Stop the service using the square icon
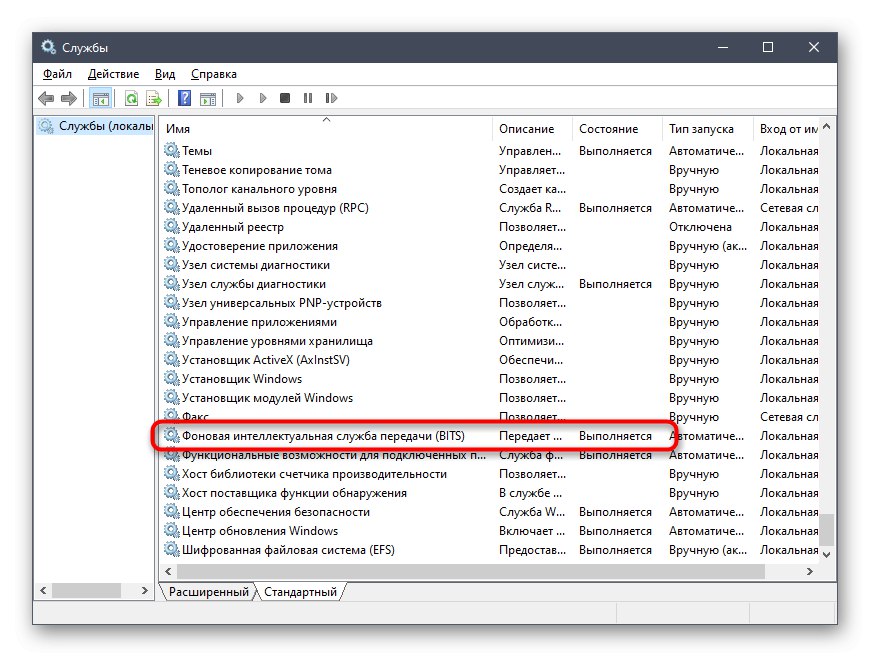870x657 pixels. click(x=287, y=98)
